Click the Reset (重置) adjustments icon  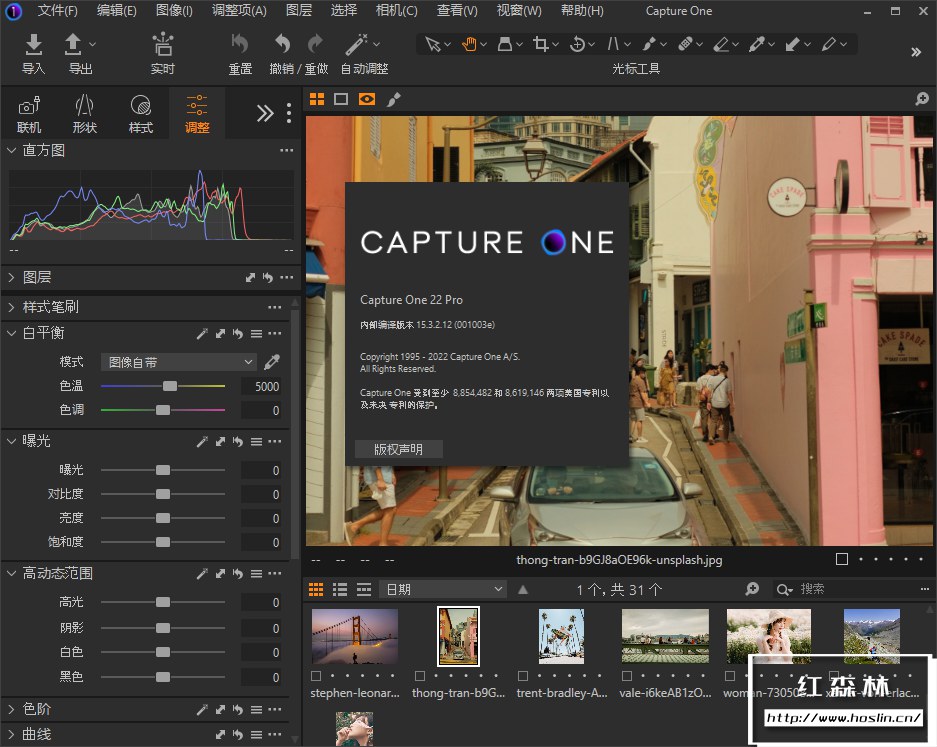click(x=240, y=45)
